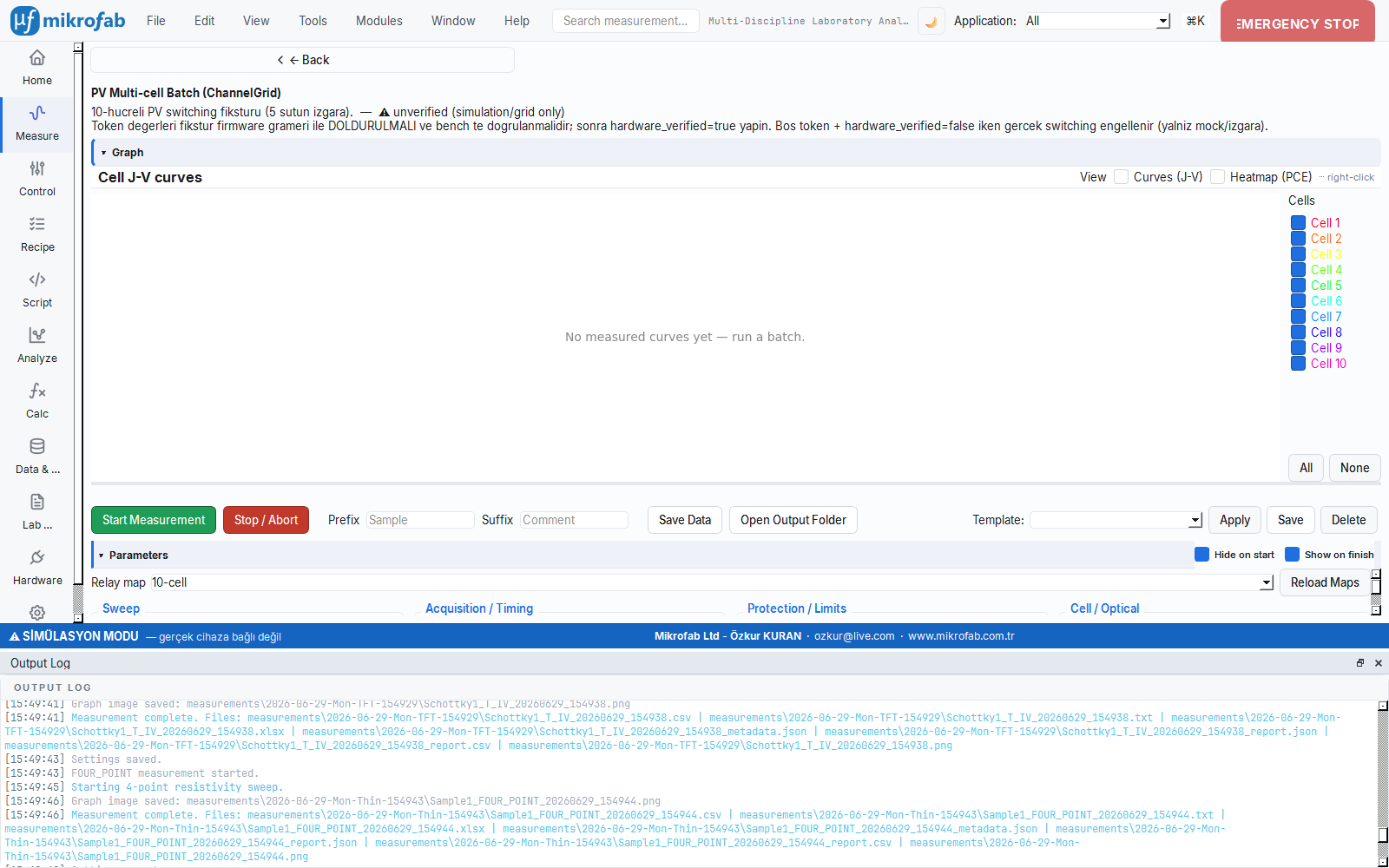
Task: Open the Template dropdown
Action: pos(1116,520)
